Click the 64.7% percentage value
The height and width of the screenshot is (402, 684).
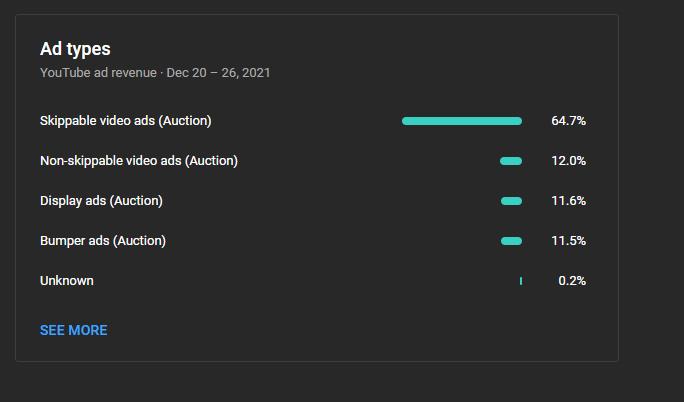point(568,121)
